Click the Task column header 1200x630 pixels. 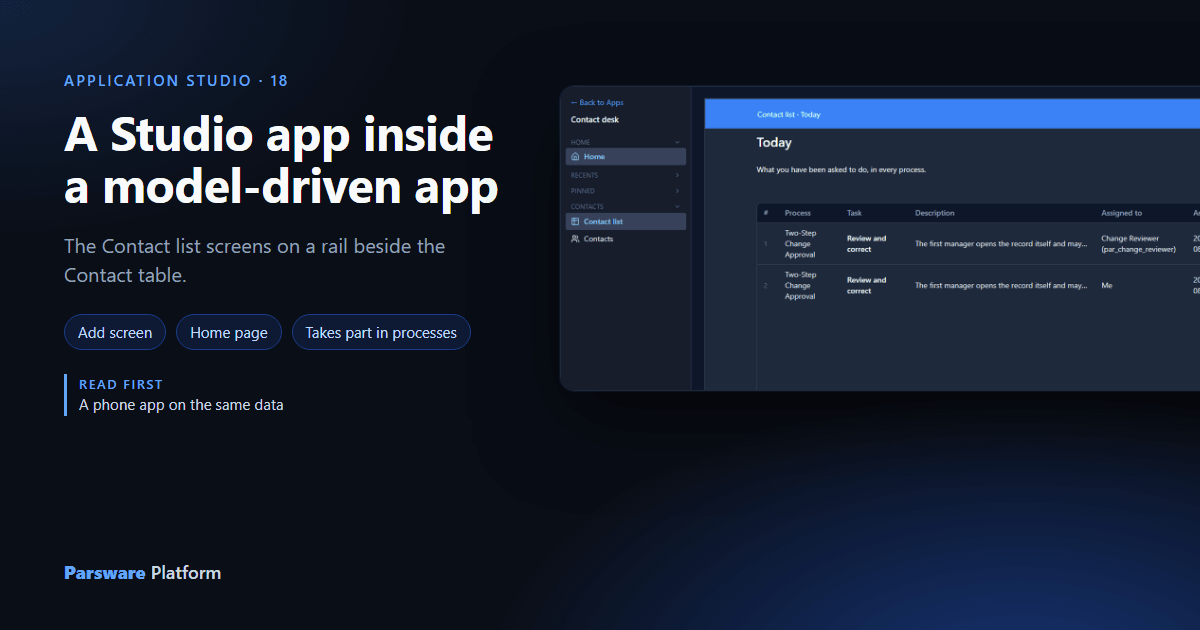click(x=854, y=213)
